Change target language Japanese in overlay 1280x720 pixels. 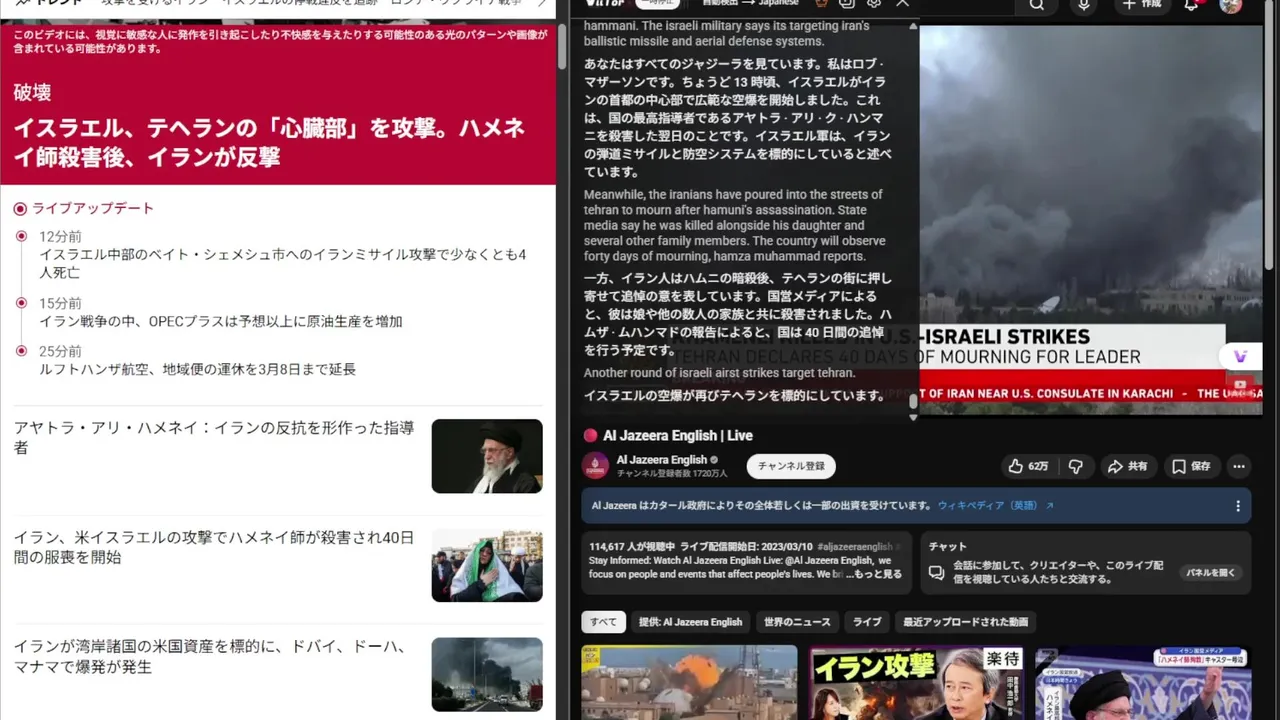(778, 3)
